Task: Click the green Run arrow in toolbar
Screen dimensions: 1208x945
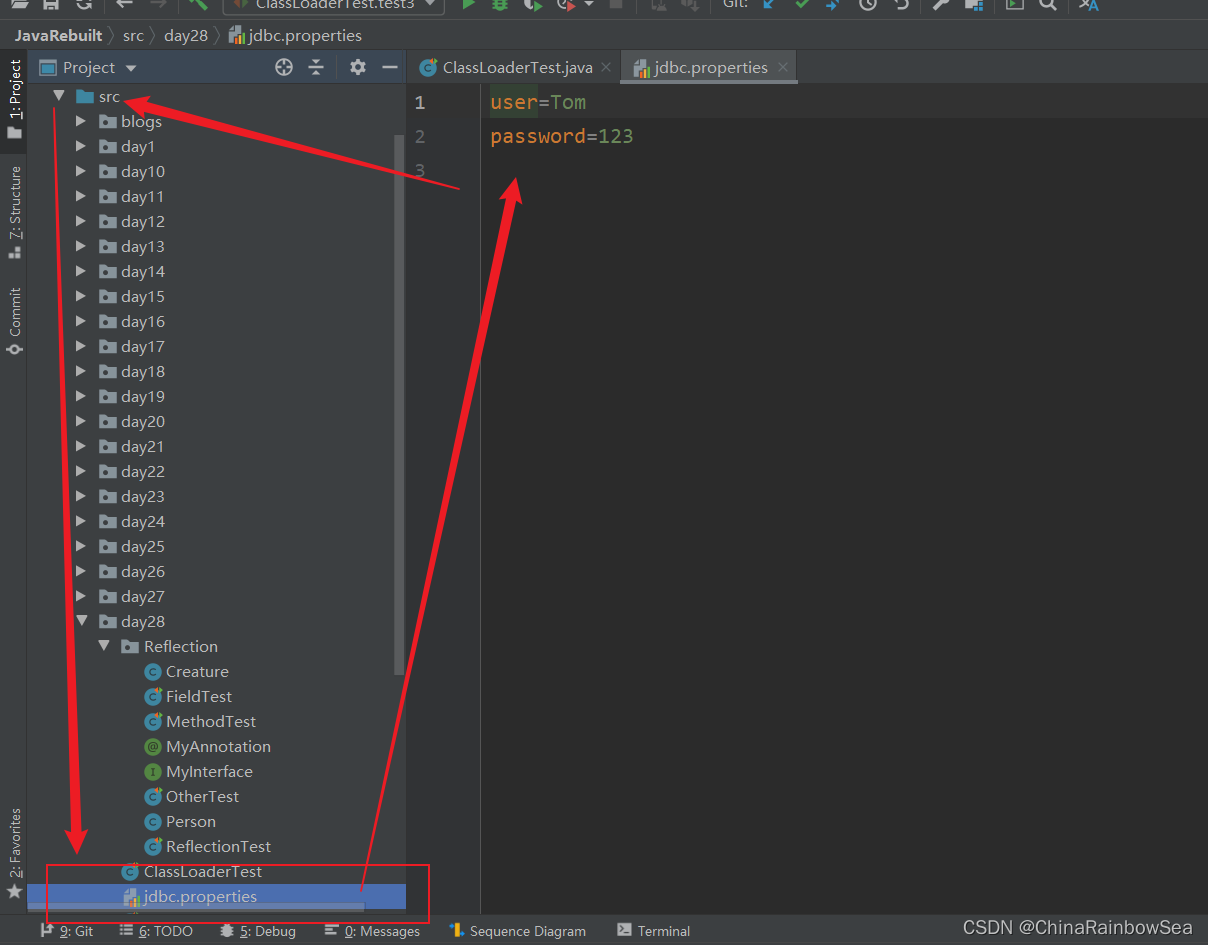Action: [468, 5]
